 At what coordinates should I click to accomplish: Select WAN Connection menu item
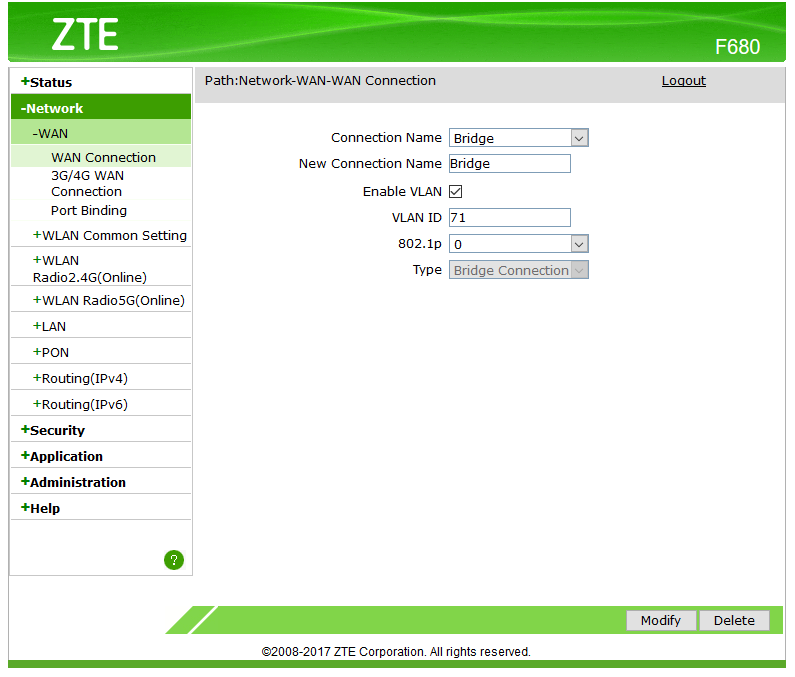pyautogui.click(x=103, y=158)
